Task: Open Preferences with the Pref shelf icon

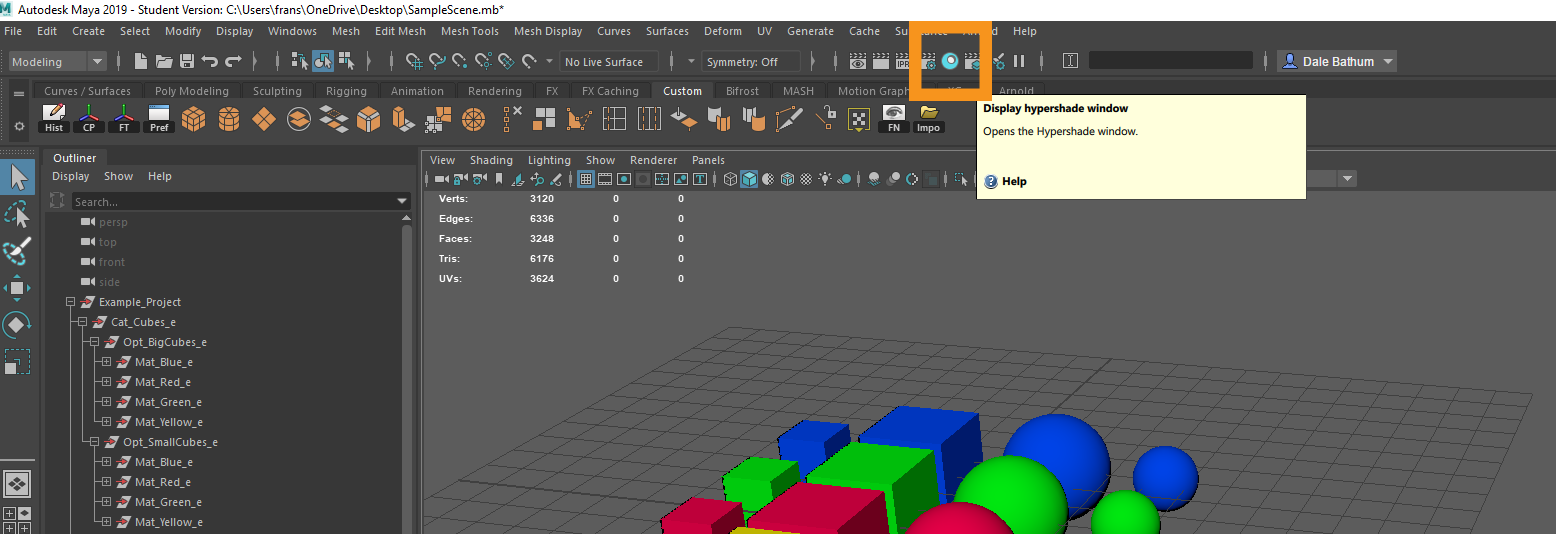Action: [x=159, y=119]
